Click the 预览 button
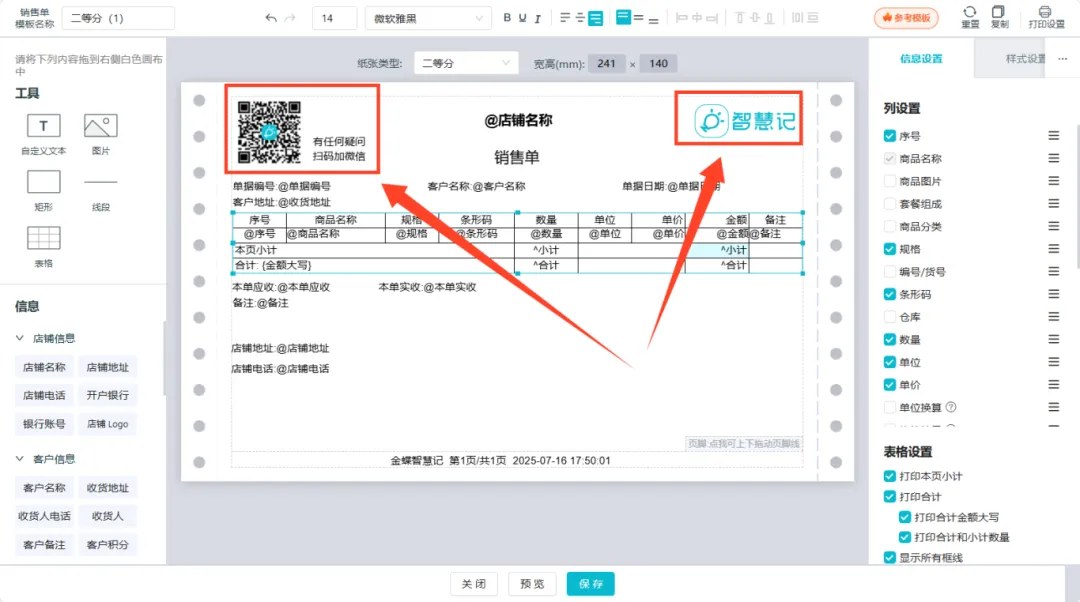 (x=532, y=584)
